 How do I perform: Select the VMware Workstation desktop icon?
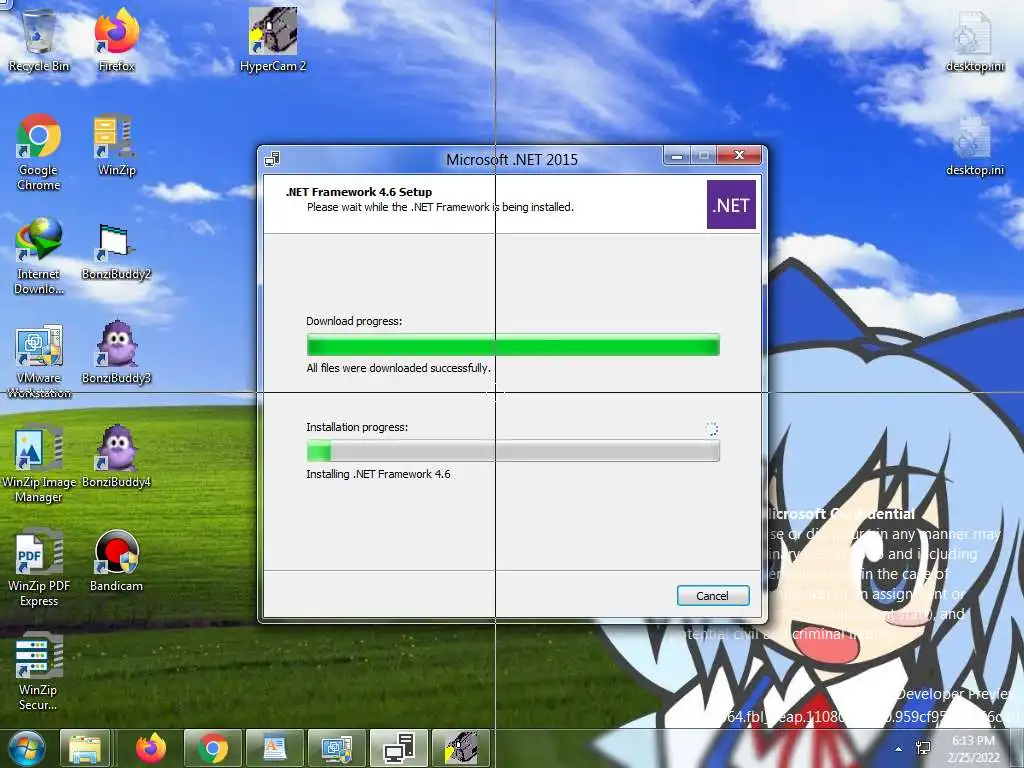point(39,360)
